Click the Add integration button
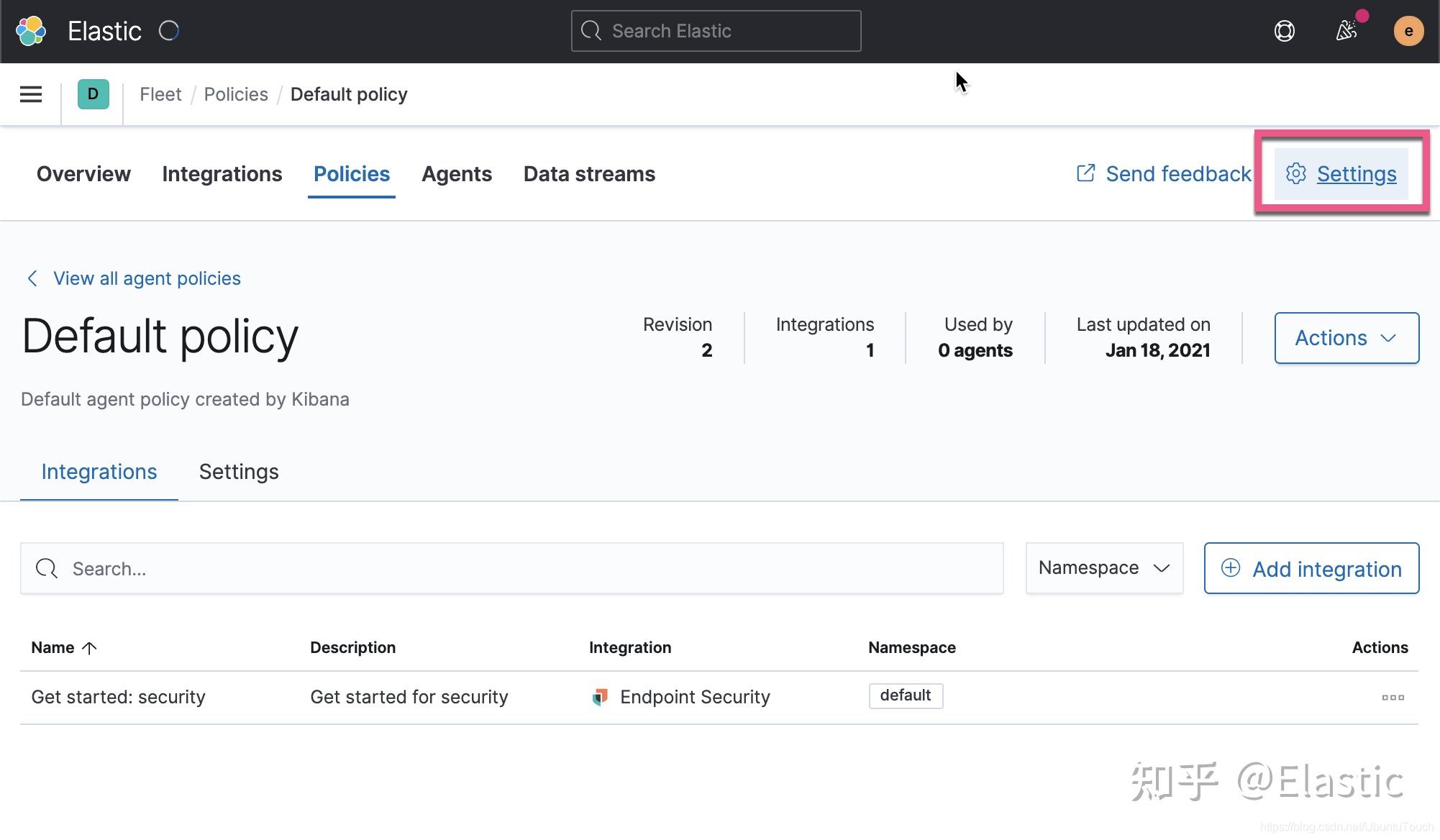This screenshot has width=1440, height=840. pos(1311,568)
